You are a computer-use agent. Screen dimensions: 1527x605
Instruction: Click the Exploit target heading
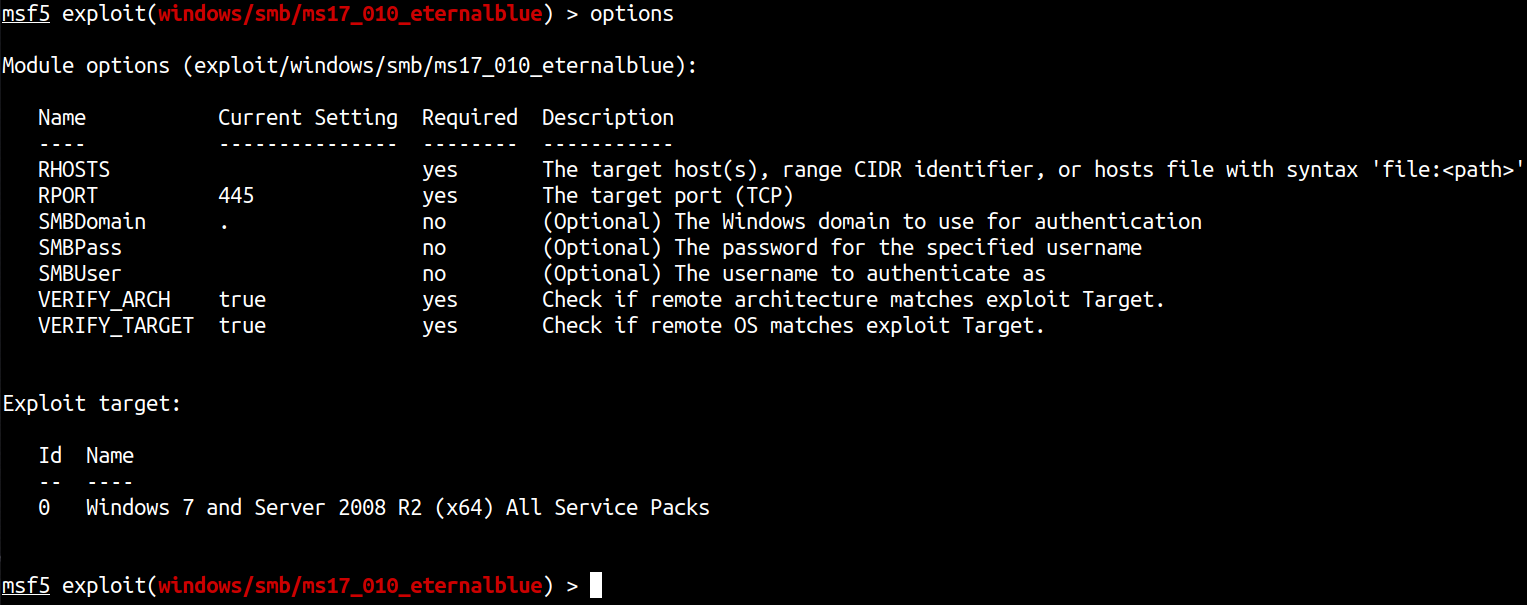[92, 404]
